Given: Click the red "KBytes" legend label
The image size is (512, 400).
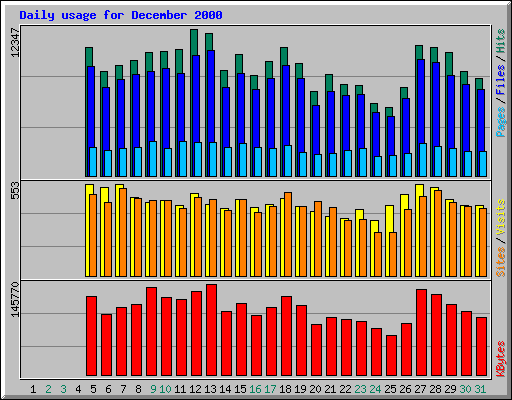Looking at the screenshot, I should (501, 359).
